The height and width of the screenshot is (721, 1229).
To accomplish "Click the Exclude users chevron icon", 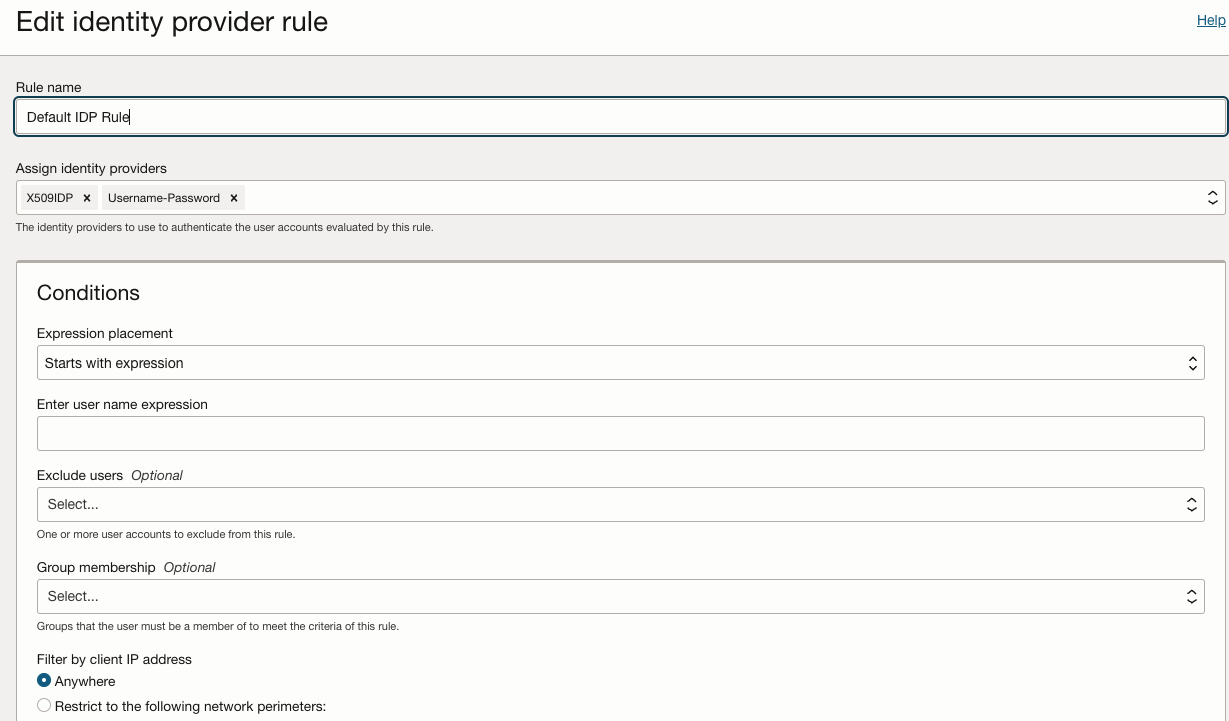I will click(x=1192, y=504).
